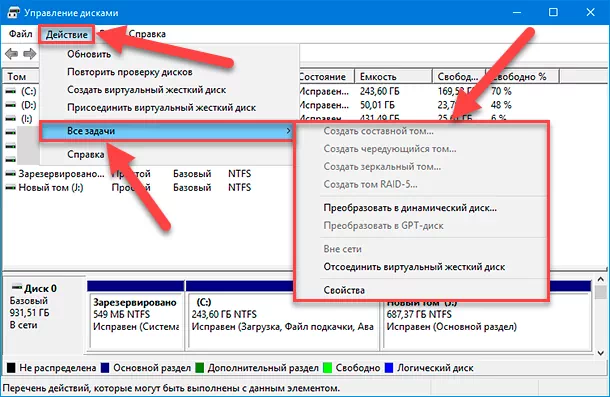Select the (C:) volume drive icon

coord(11,91)
